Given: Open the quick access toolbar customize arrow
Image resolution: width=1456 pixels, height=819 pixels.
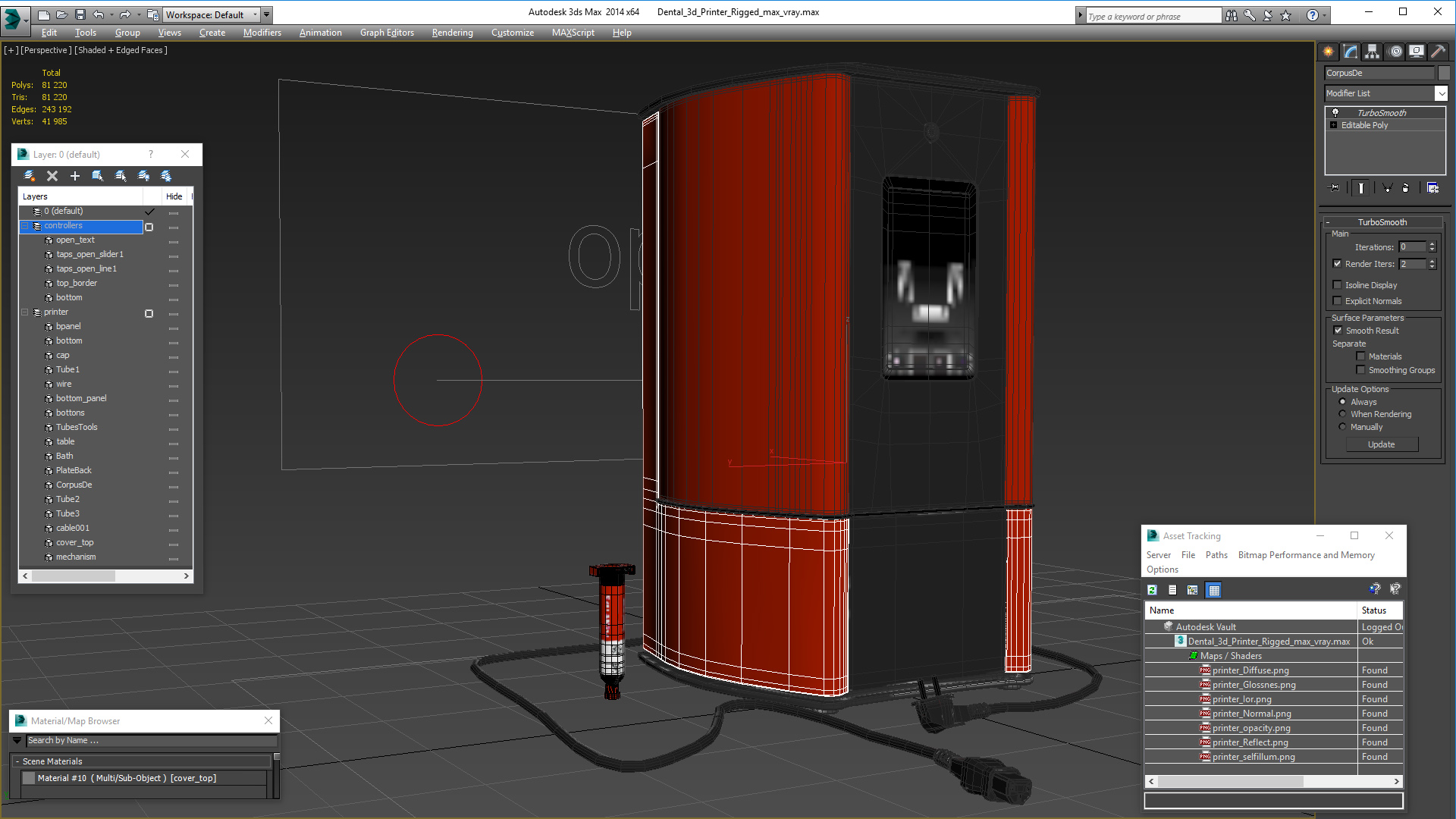Looking at the screenshot, I should (267, 14).
